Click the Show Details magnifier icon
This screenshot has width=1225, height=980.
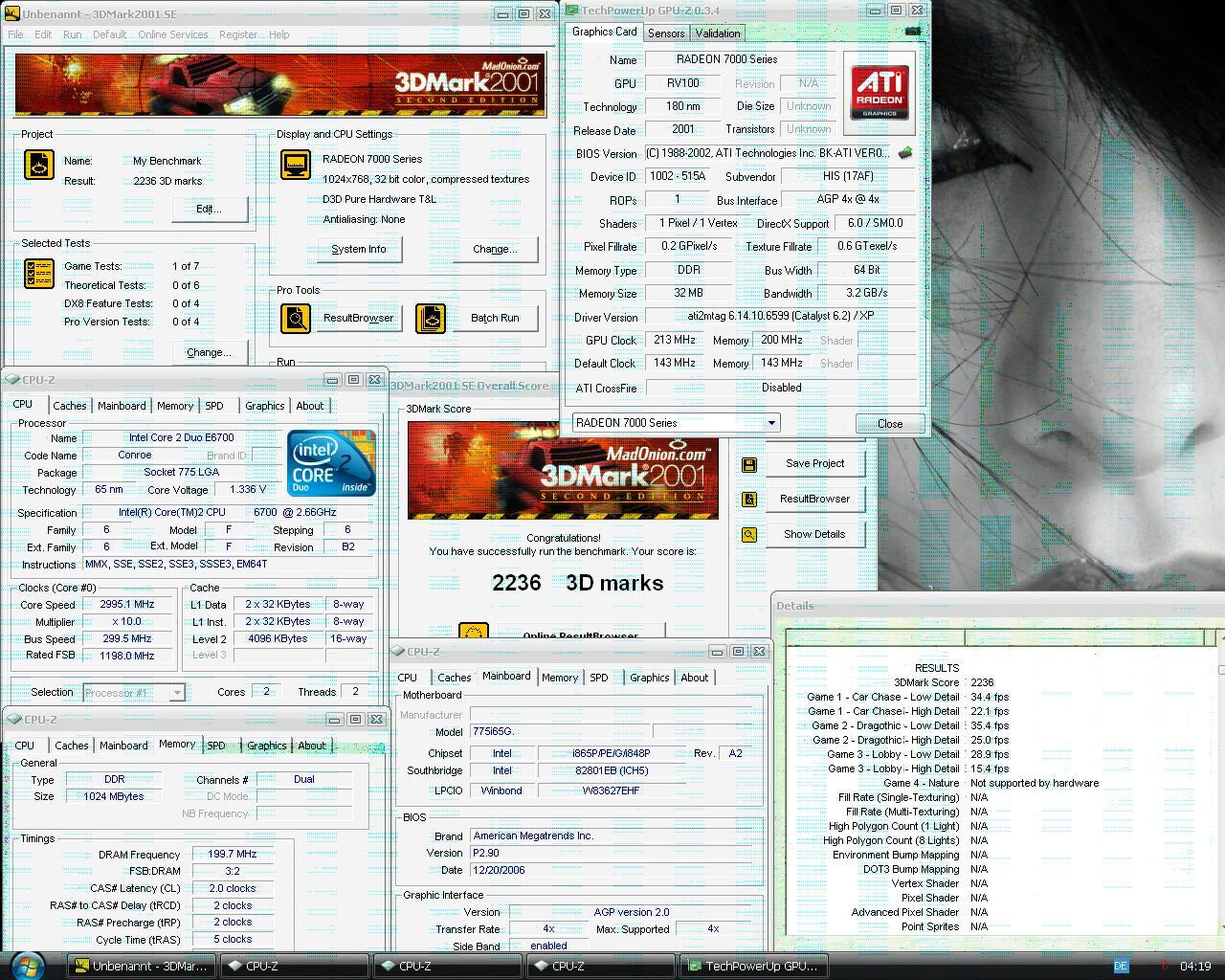click(x=749, y=535)
